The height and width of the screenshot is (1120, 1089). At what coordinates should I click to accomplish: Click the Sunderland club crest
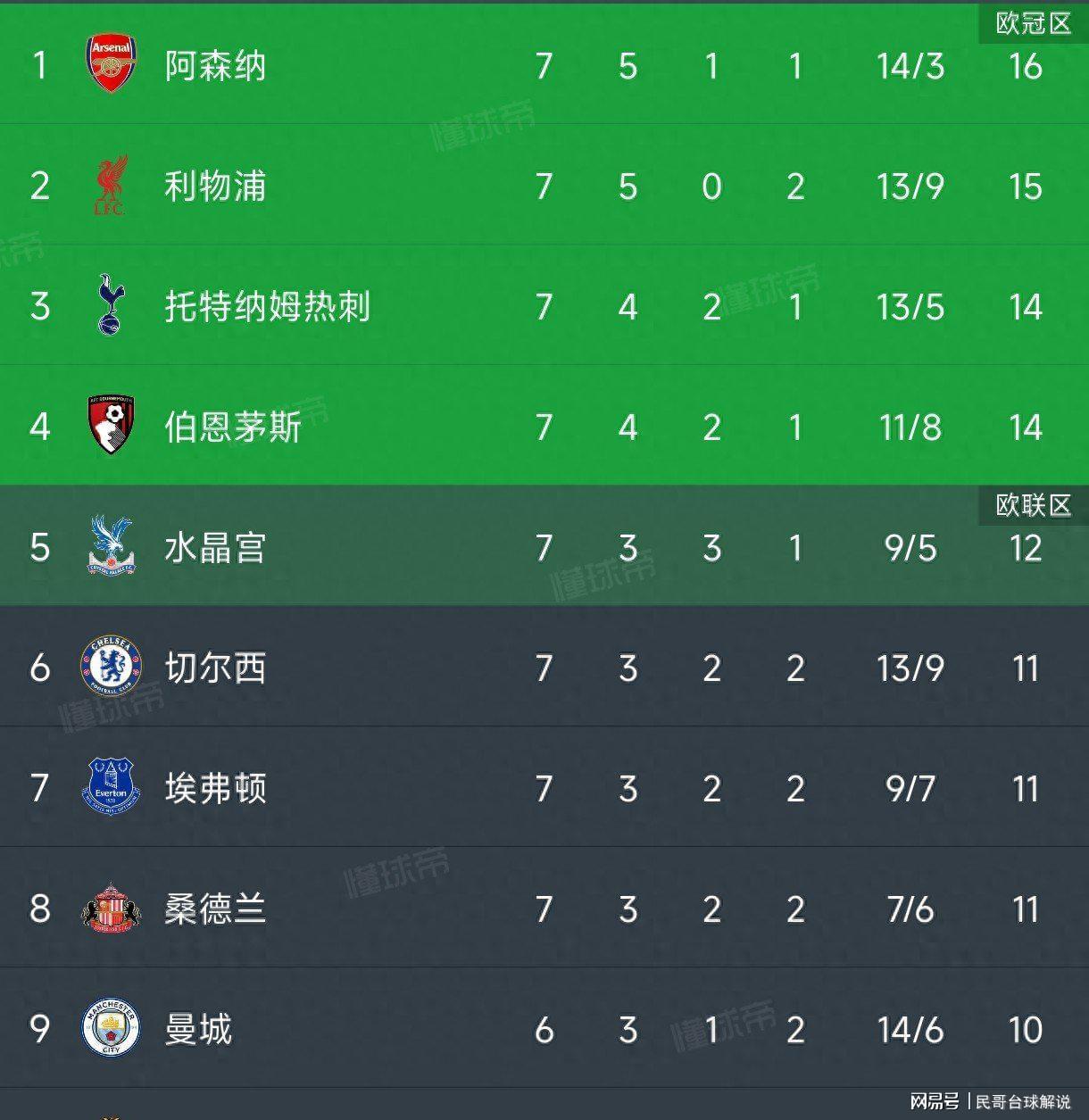111,908
